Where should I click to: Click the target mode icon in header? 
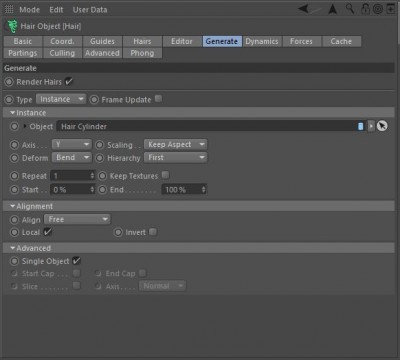point(378,9)
